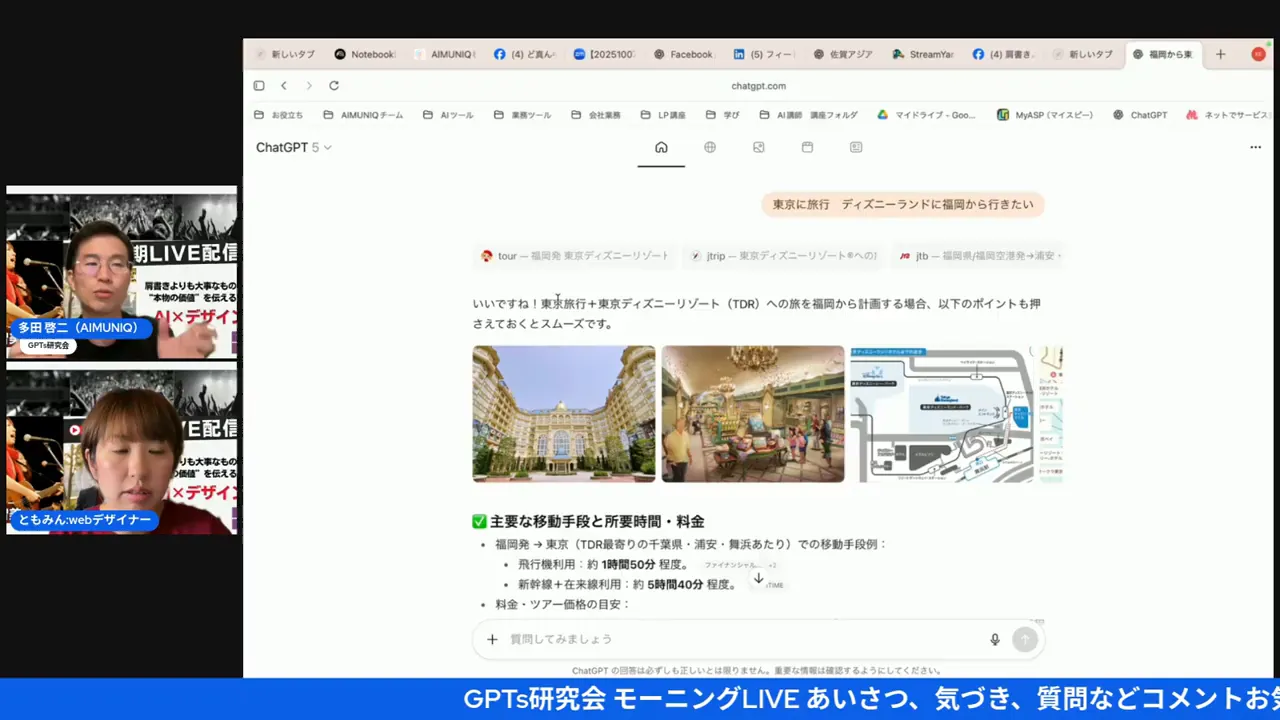Click the message input field

click(740, 639)
